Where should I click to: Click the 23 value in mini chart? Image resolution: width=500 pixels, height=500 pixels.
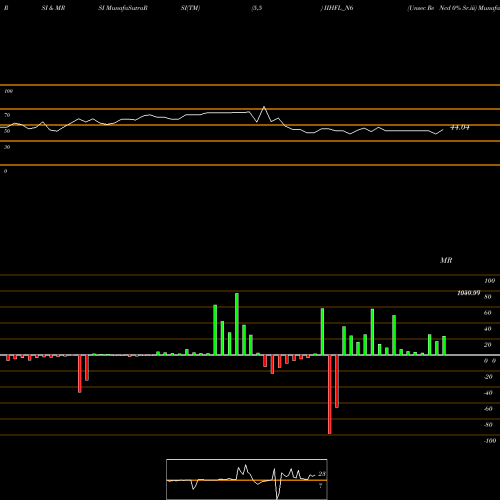pos(322,474)
